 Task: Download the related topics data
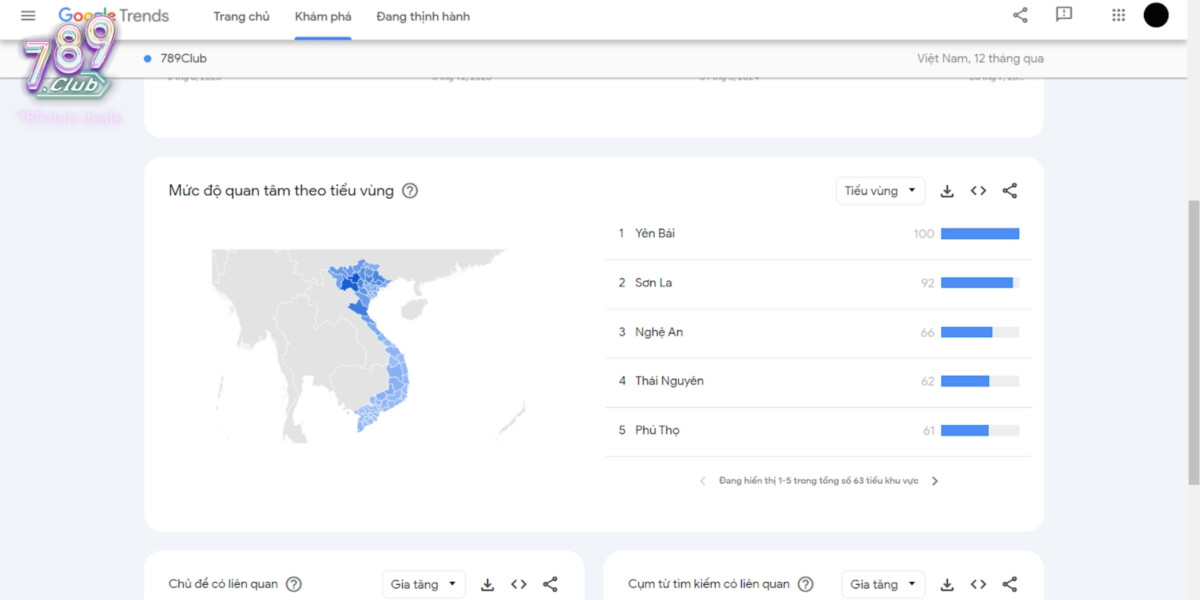[487, 584]
